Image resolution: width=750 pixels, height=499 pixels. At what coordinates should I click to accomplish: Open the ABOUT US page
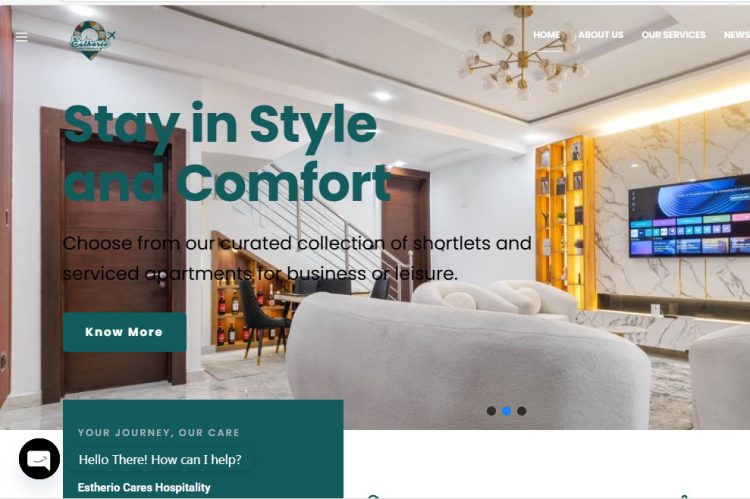tap(600, 35)
